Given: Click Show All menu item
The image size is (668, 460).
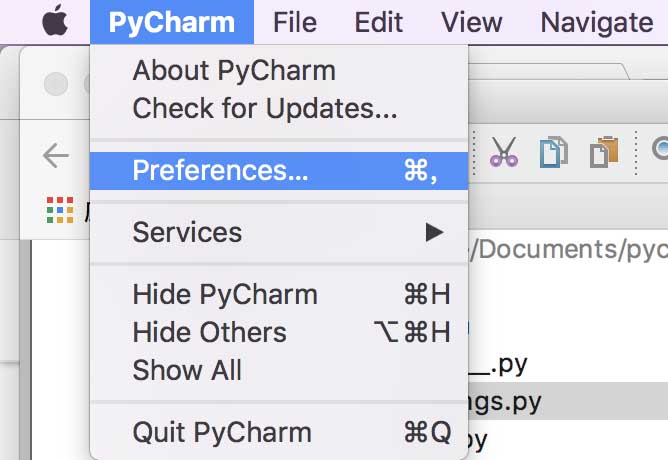Looking at the screenshot, I should pos(187,370).
